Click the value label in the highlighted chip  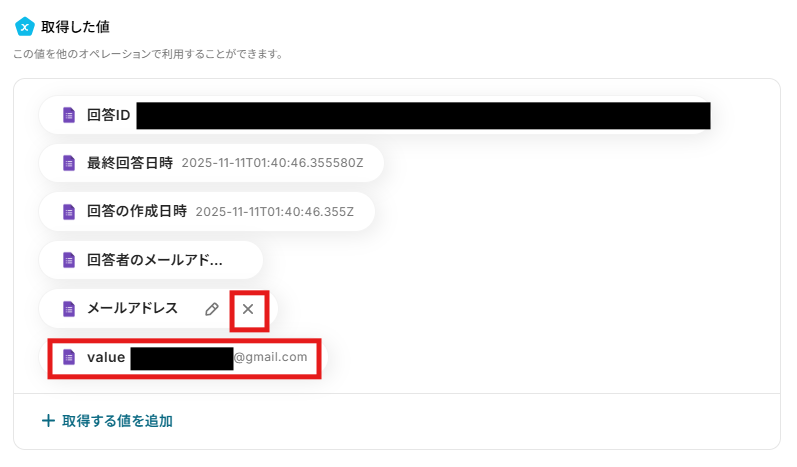coord(106,357)
